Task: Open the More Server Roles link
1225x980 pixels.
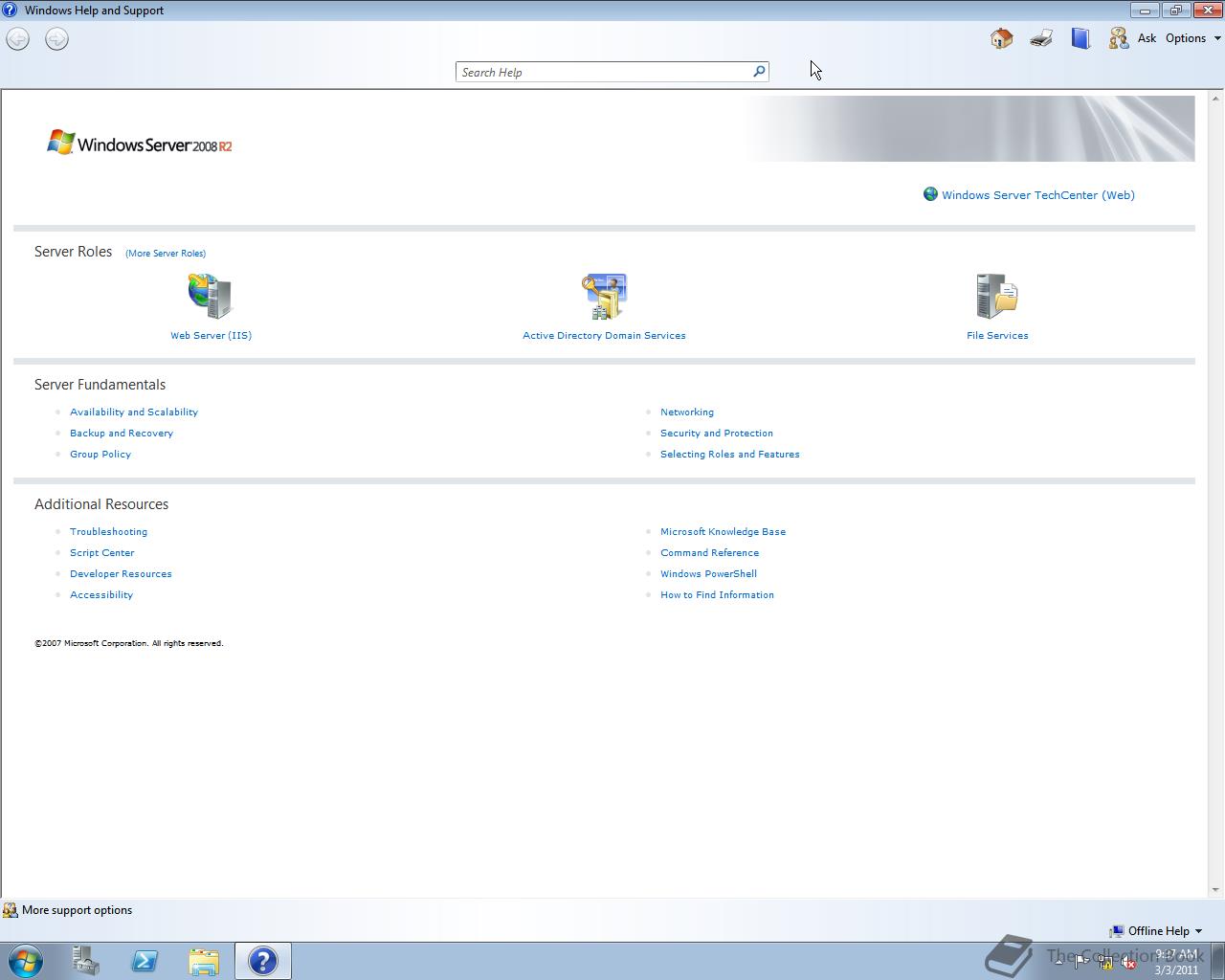Action: (x=166, y=254)
